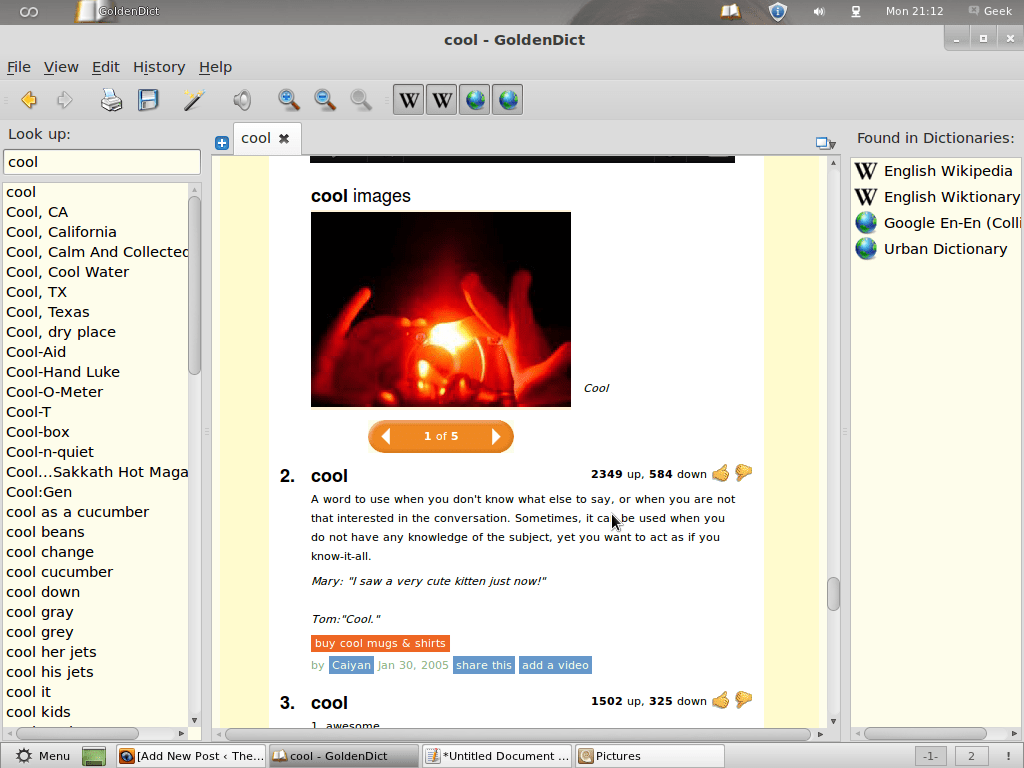1024x768 pixels.
Task: Open the Print dialog from the toolbar
Action: click(110, 99)
